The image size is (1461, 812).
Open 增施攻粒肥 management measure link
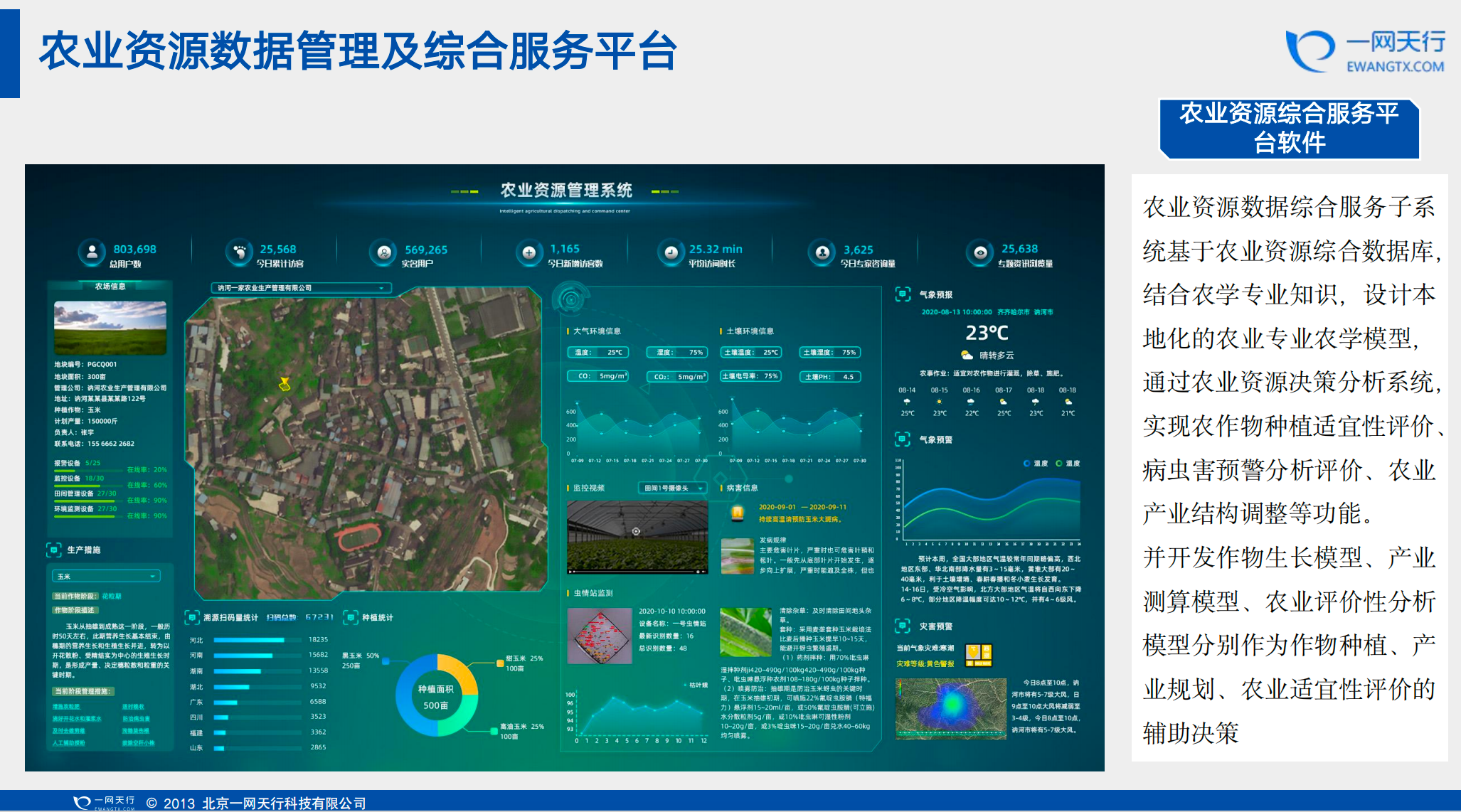(66, 707)
